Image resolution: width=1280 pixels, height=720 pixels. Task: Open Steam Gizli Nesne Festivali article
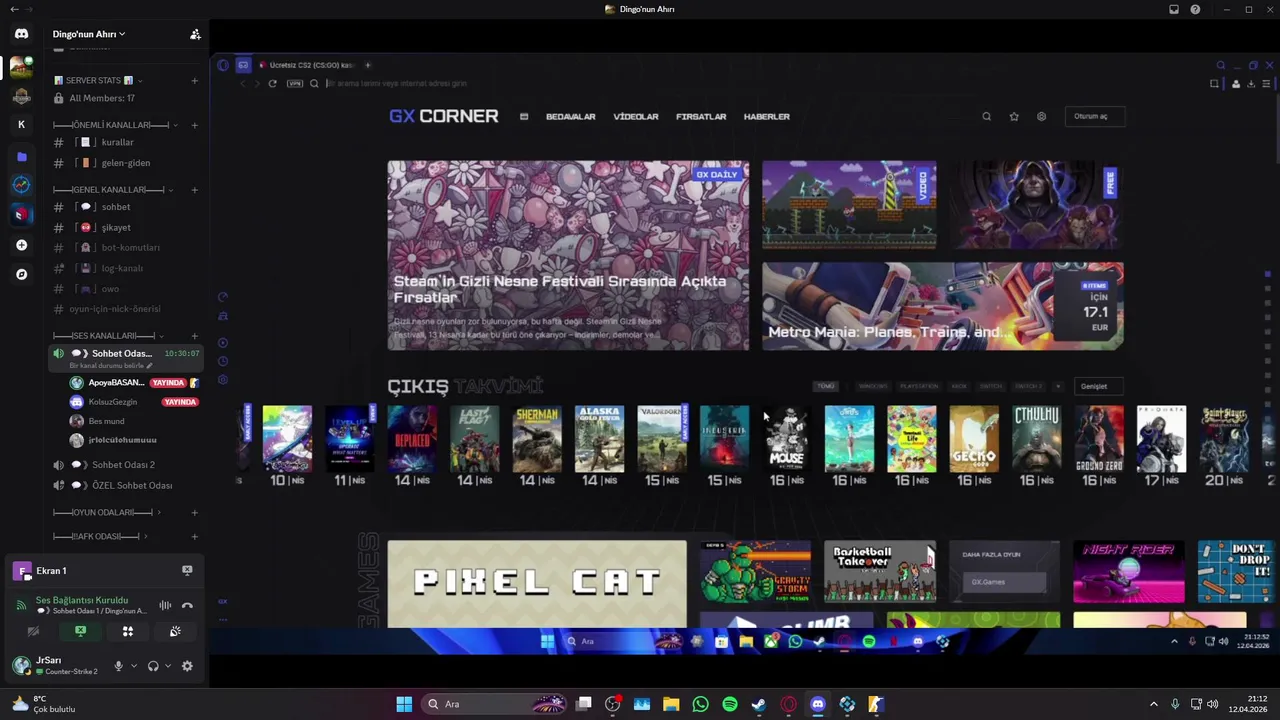(x=568, y=255)
